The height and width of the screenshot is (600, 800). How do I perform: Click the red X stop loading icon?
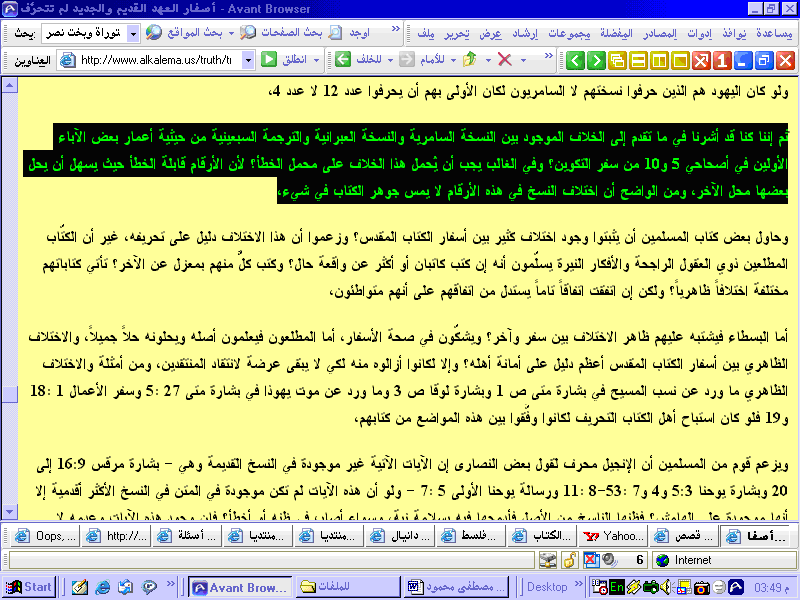[505, 60]
